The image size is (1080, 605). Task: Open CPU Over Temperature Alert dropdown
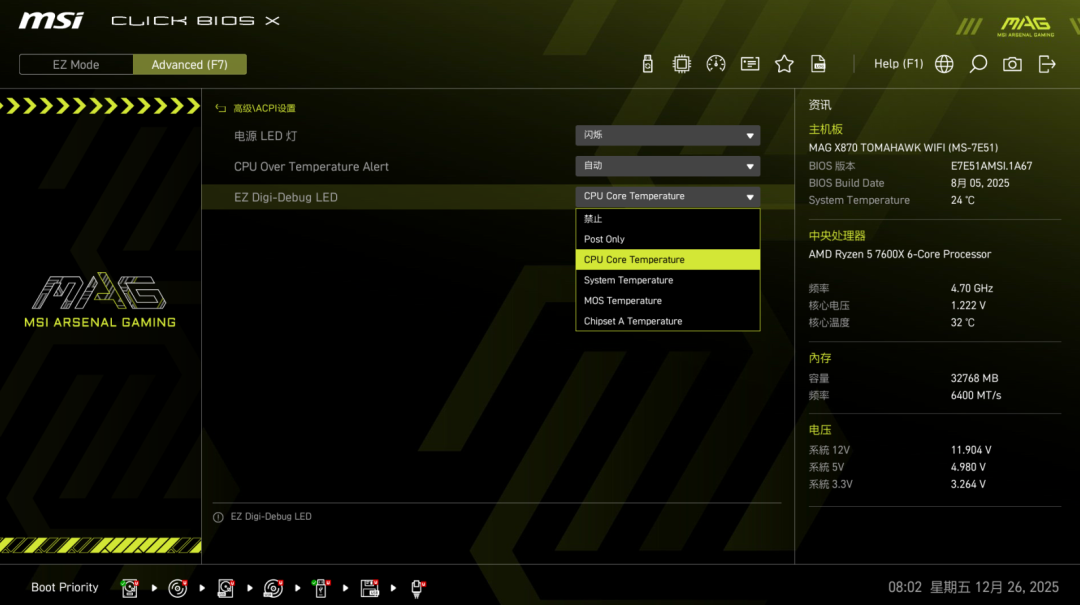tap(667, 165)
